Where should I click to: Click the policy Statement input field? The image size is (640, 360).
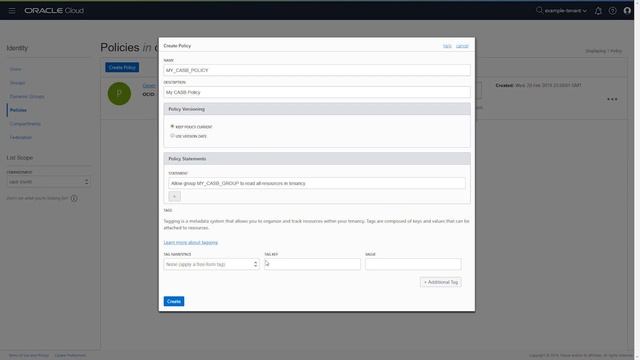(x=317, y=183)
